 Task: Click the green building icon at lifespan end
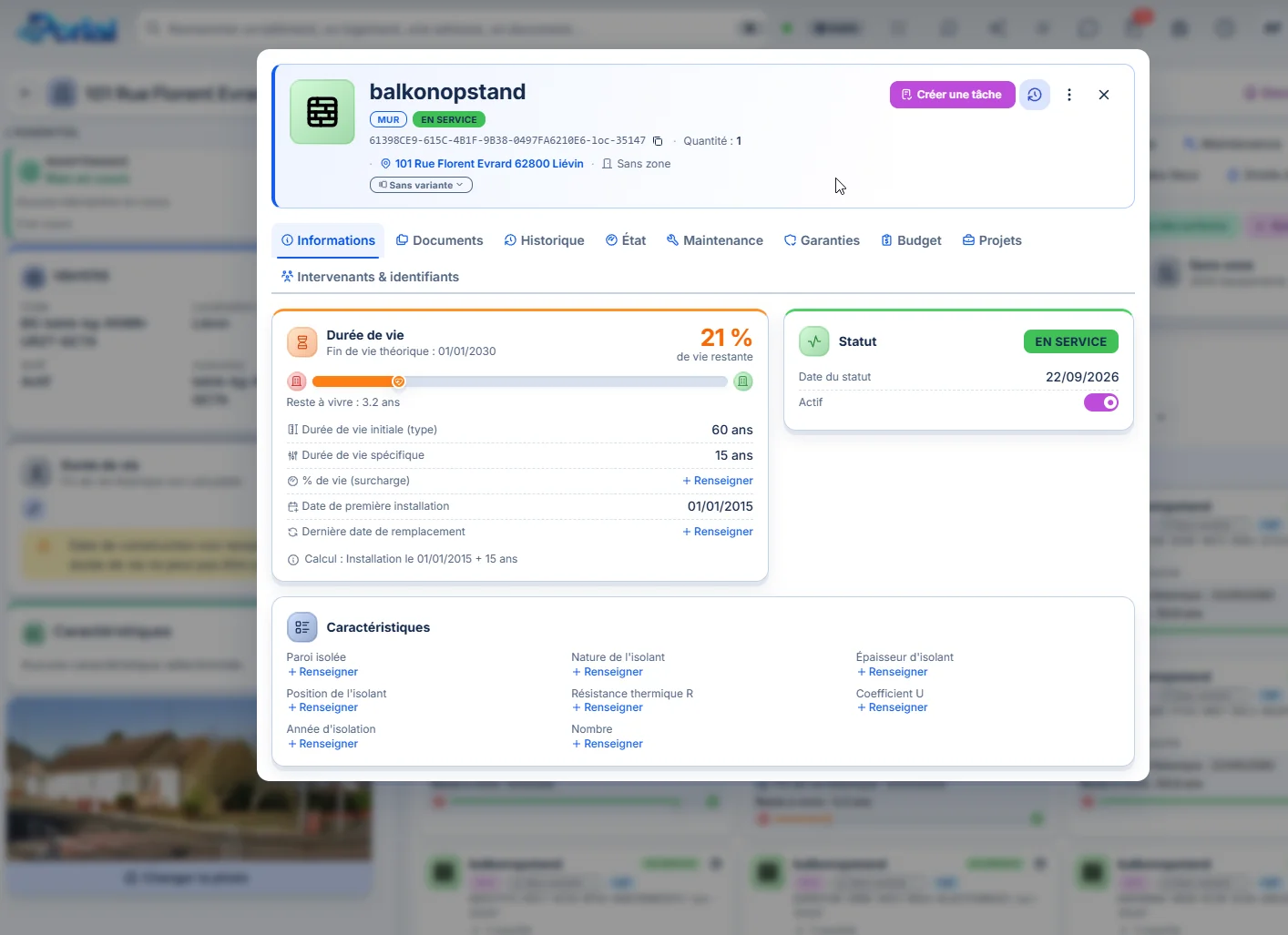743,381
